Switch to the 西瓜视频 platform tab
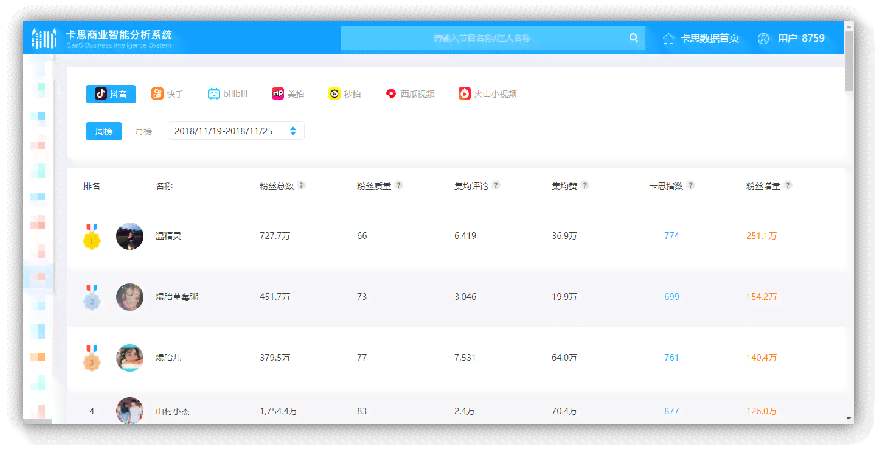 pos(410,94)
